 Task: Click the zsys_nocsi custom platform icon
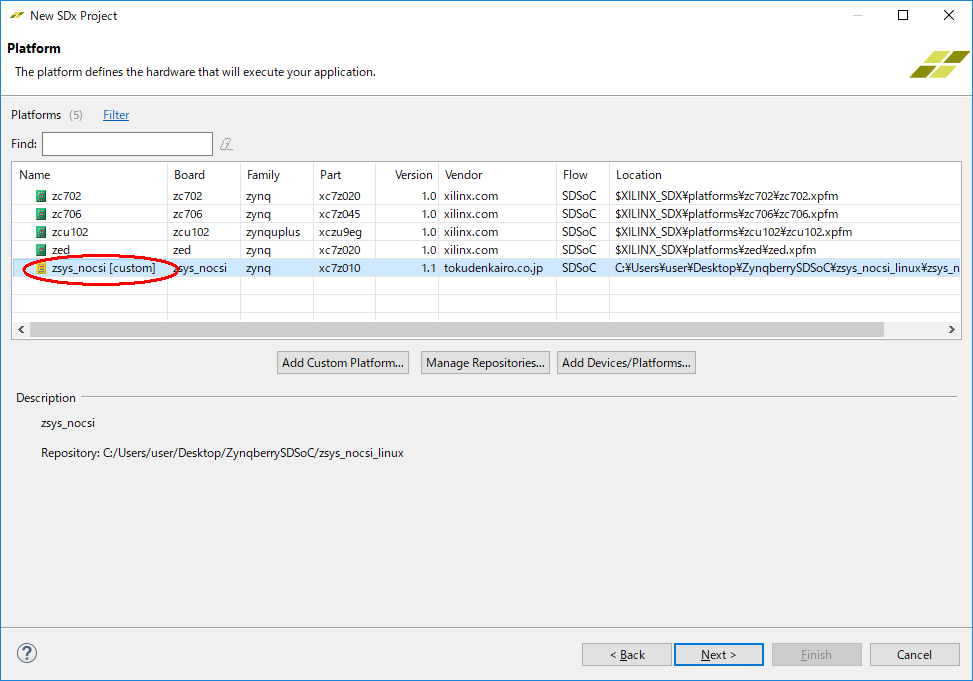pos(41,269)
